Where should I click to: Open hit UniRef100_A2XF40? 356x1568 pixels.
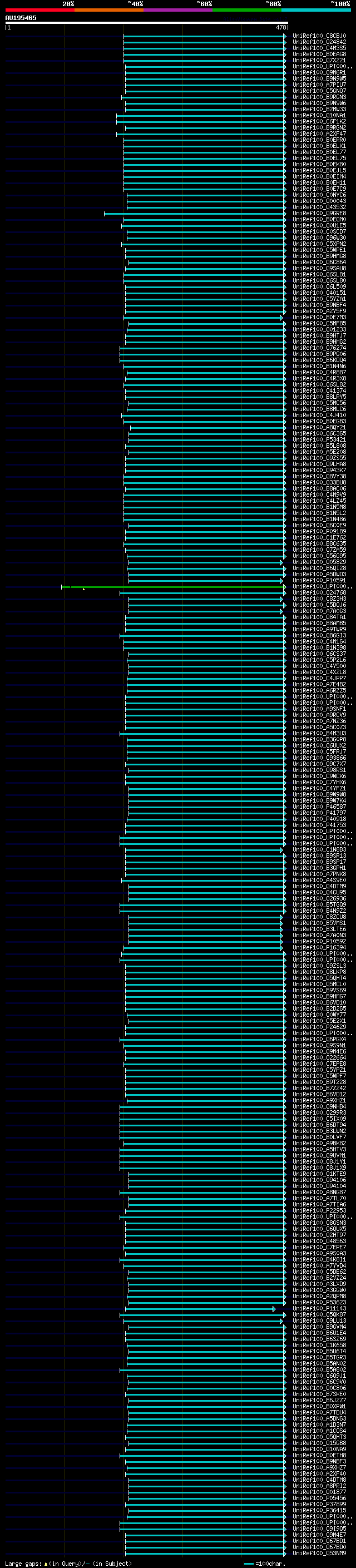point(319,1473)
